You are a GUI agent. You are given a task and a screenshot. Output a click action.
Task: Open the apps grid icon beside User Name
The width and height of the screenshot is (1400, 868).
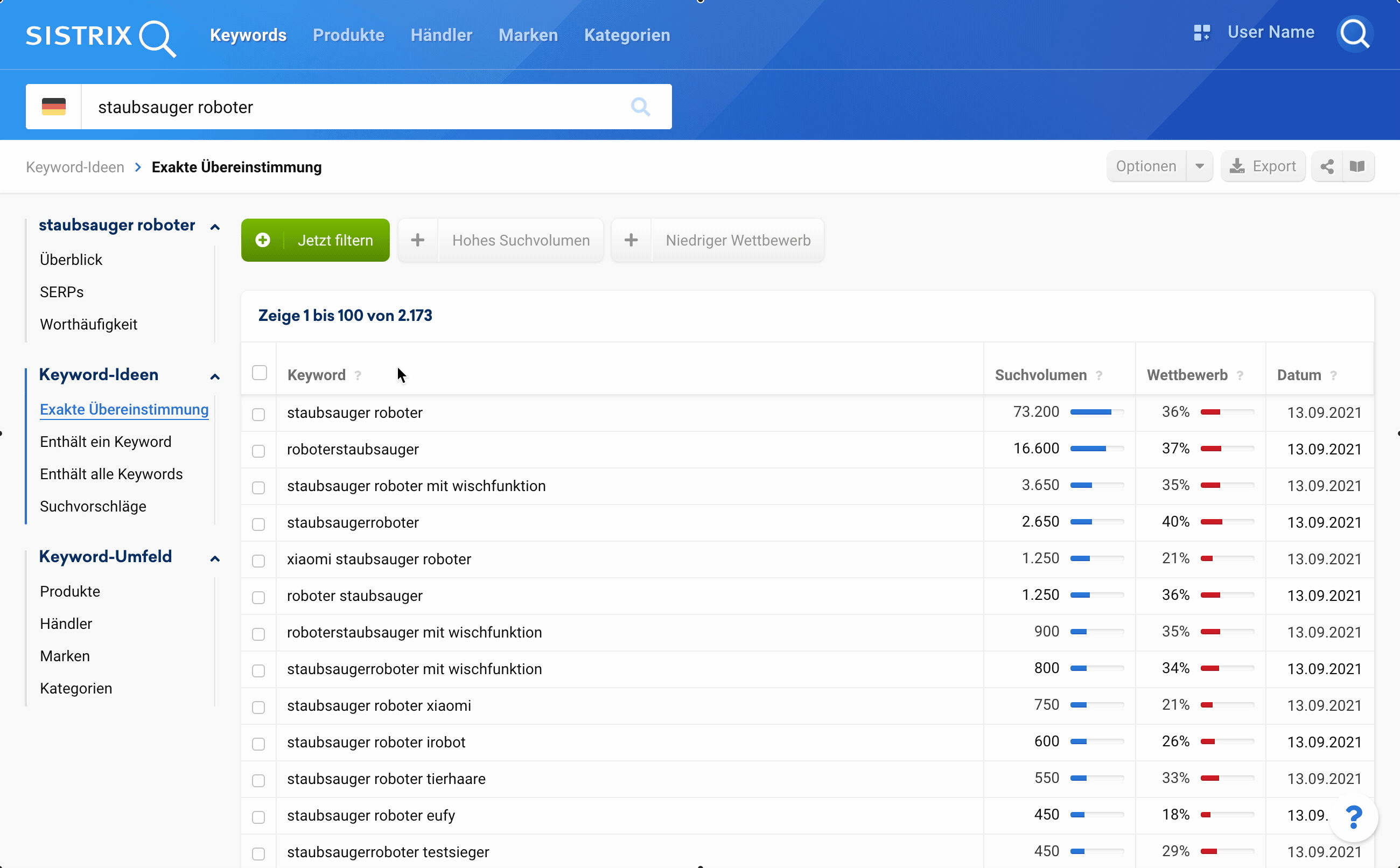point(1201,33)
